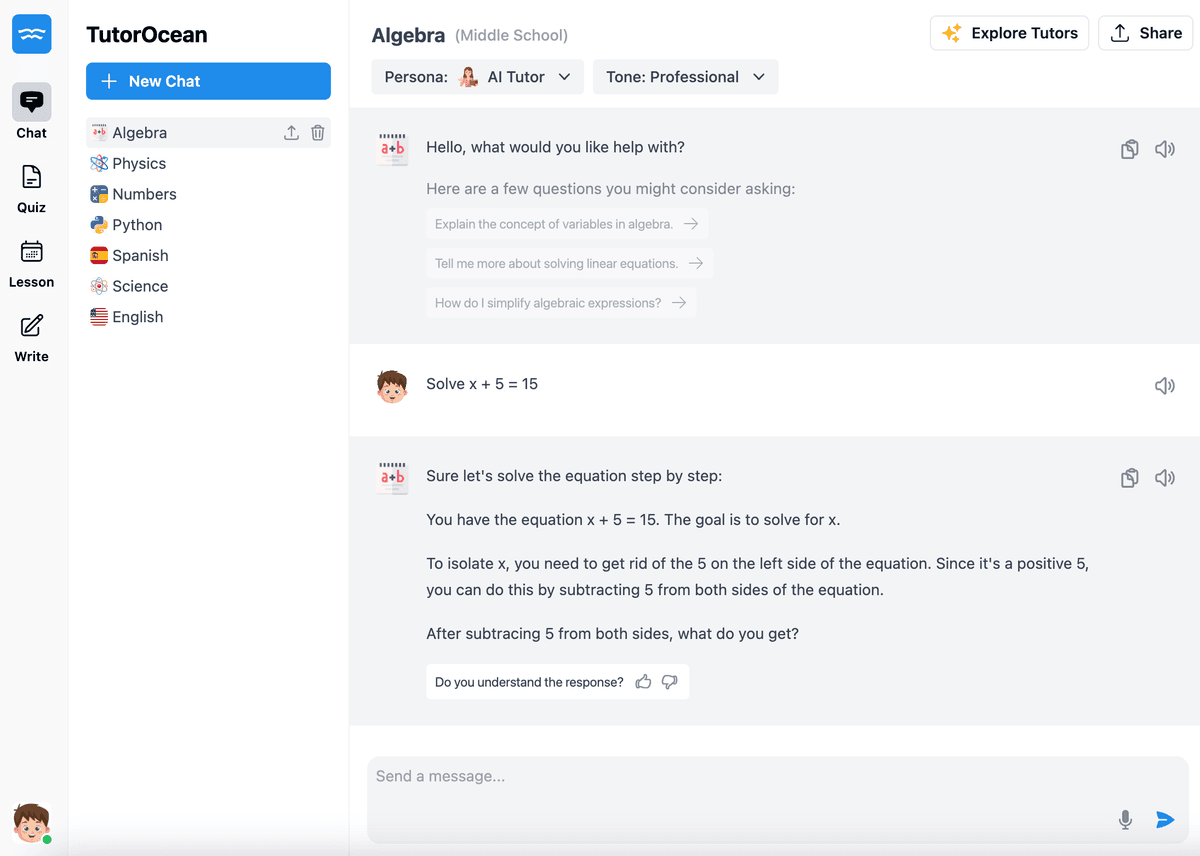Open the Lesson section
This screenshot has width=1200, height=856.
[31, 260]
